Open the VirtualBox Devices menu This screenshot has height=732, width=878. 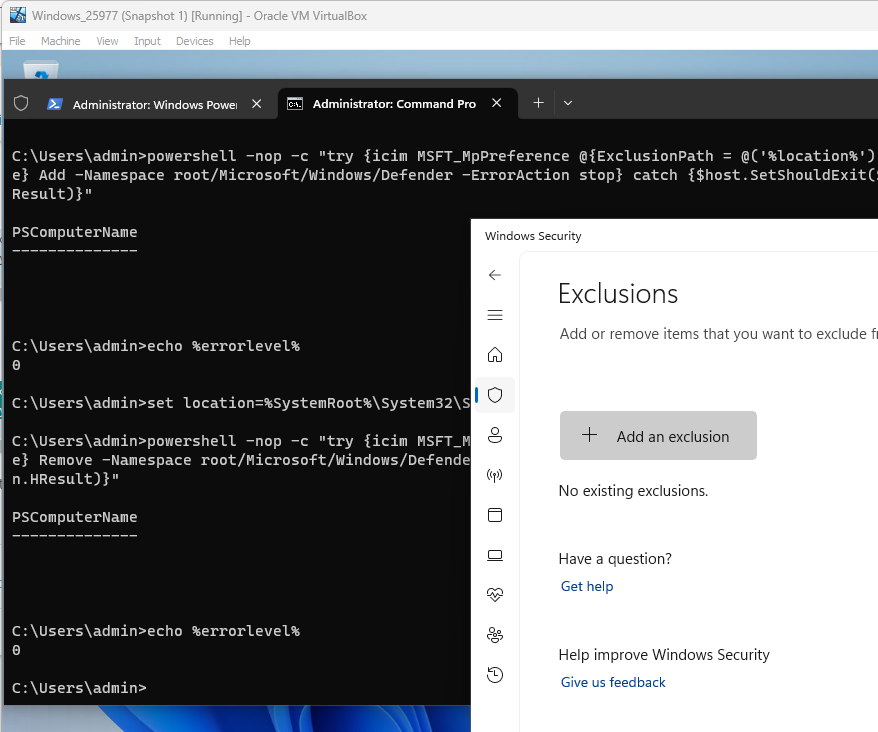(194, 41)
